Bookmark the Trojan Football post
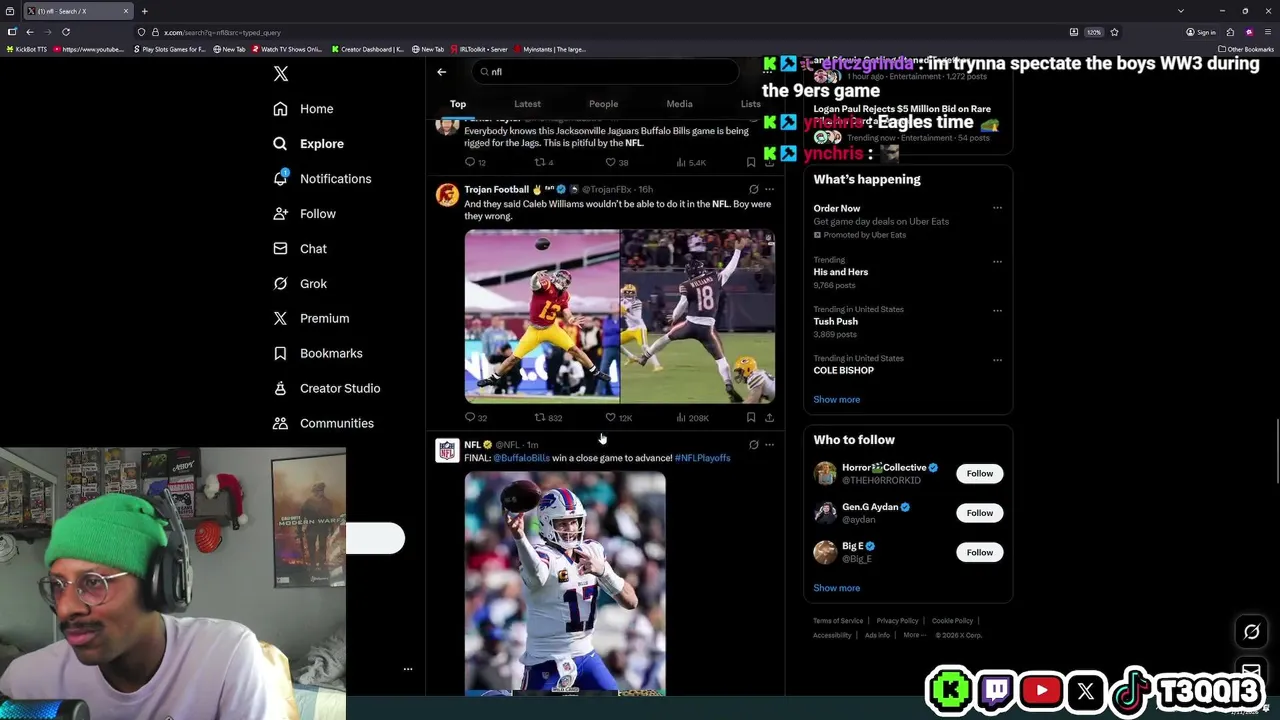This screenshot has height=720, width=1280. [751, 418]
